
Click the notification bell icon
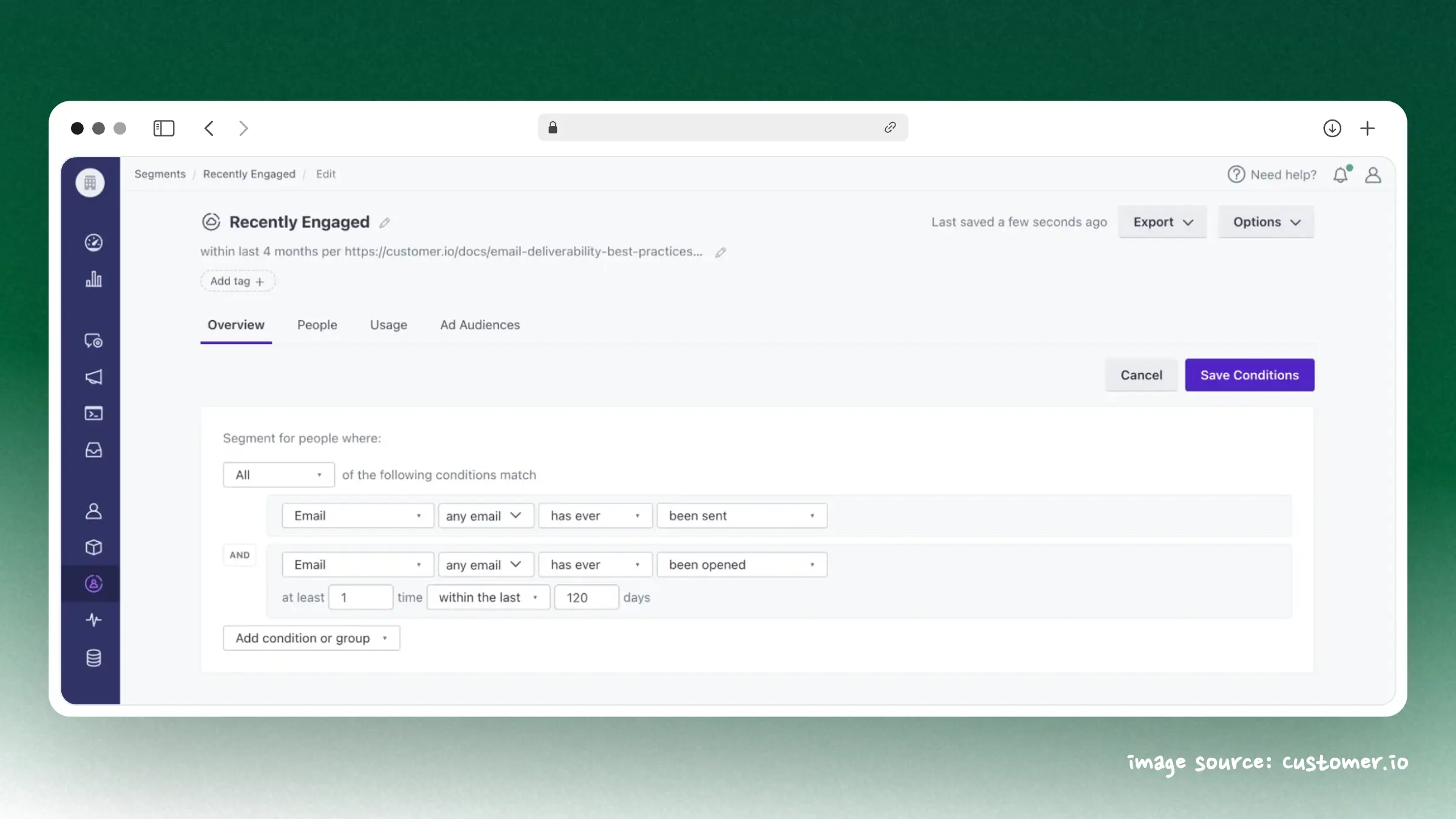1341,175
